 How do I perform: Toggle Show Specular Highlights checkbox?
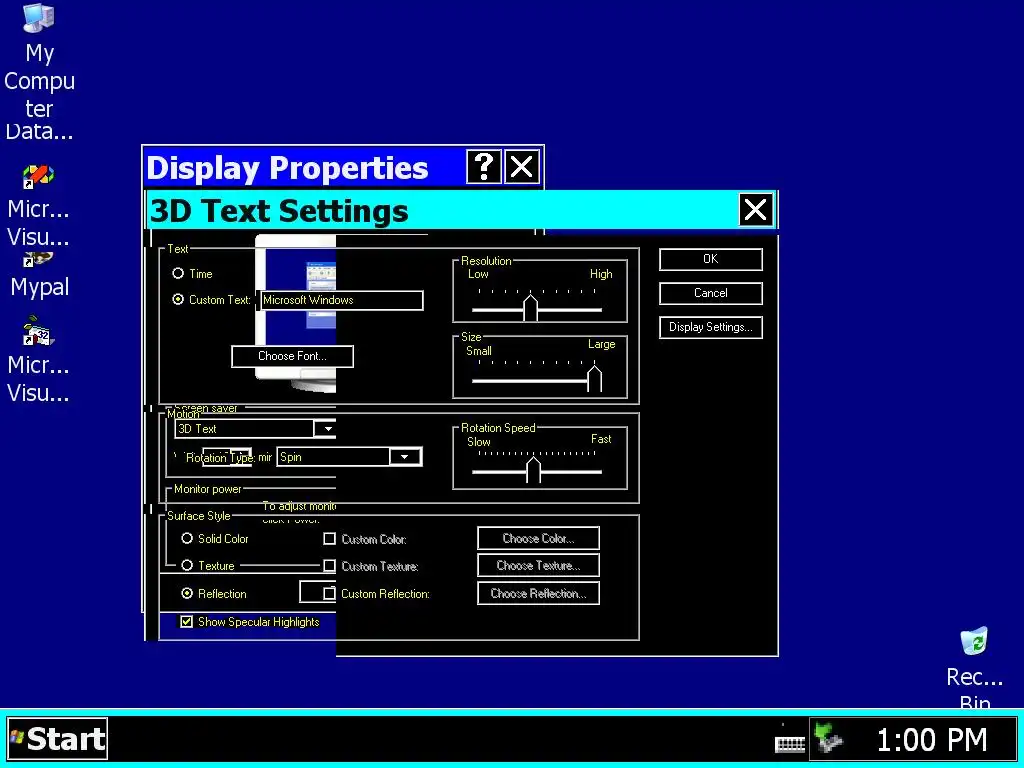tap(187, 622)
